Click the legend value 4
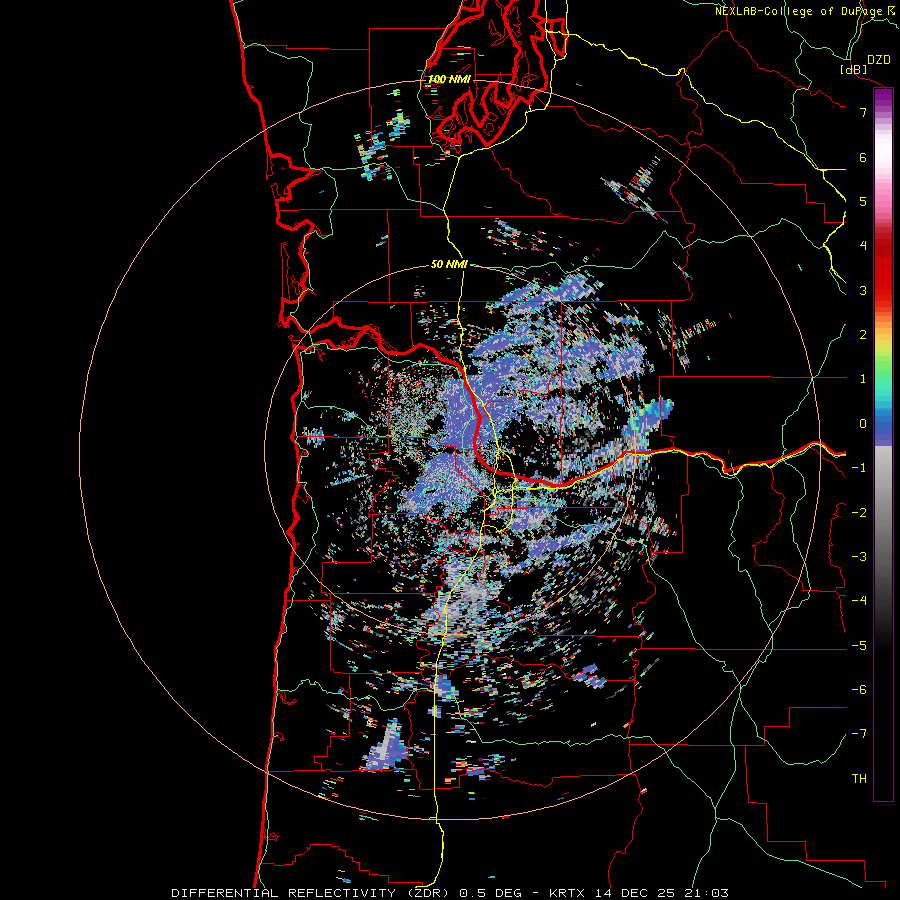Screen dimensions: 900x900 pyautogui.click(x=863, y=246)
